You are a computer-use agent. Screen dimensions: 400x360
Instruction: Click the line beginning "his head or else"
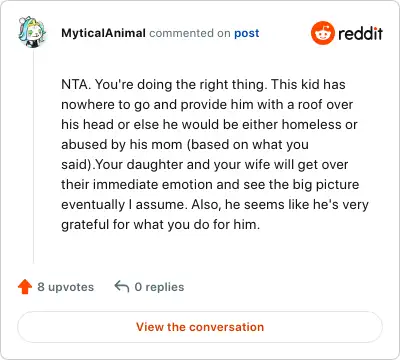pyautogui.click(x=209, y=125)
